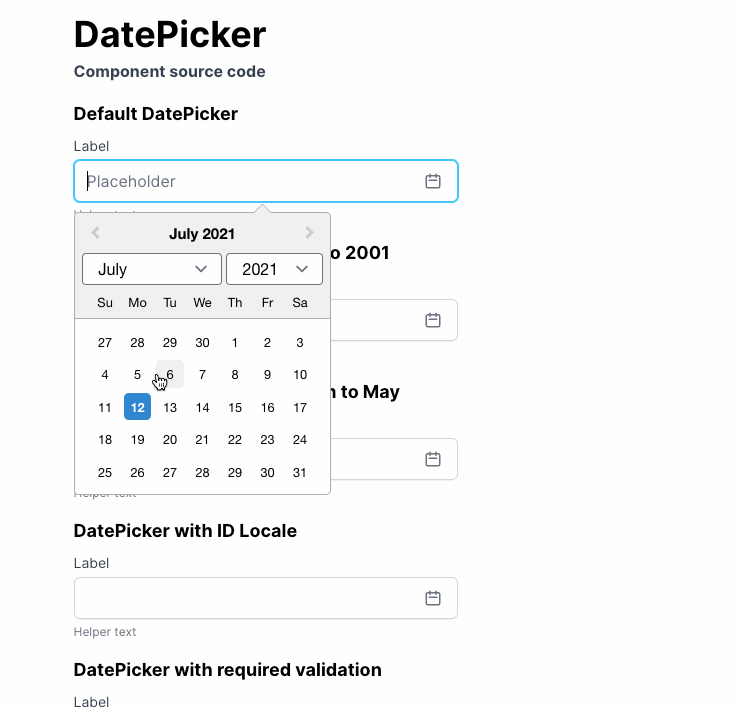Click calendar icon in Default DatePicker field
Image resolution: width=740 pixels, height=708 pixels.
pos(433,181)
